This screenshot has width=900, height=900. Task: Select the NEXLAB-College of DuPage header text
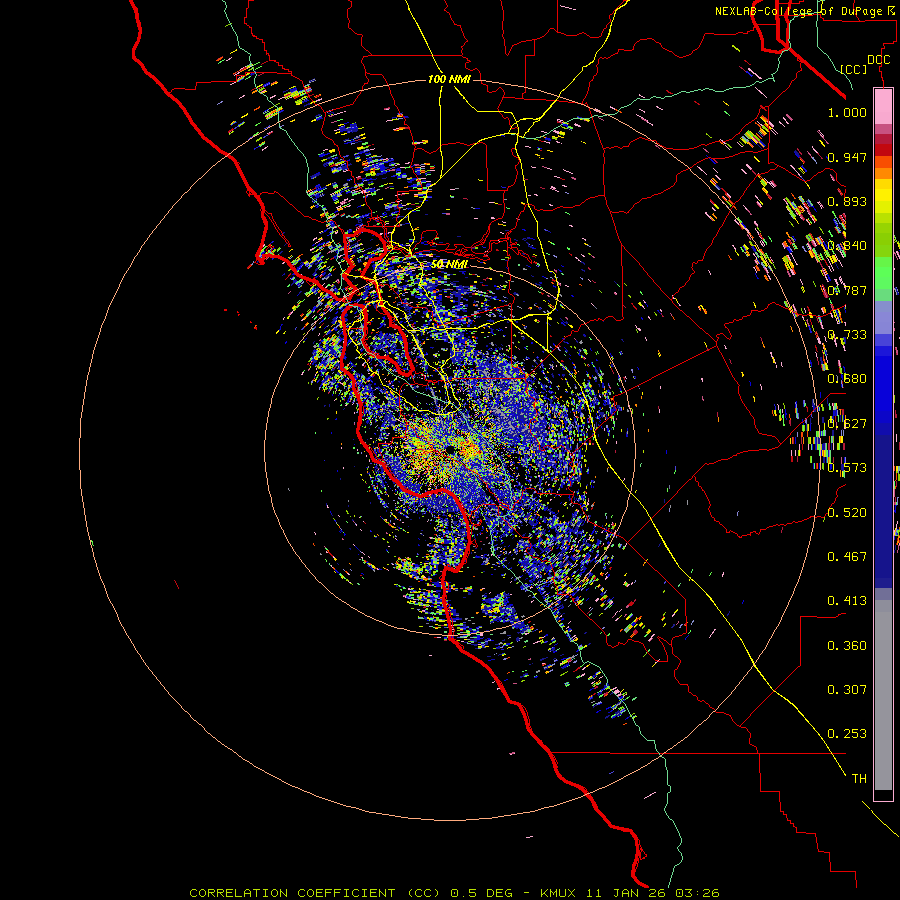tap(799, 11)
